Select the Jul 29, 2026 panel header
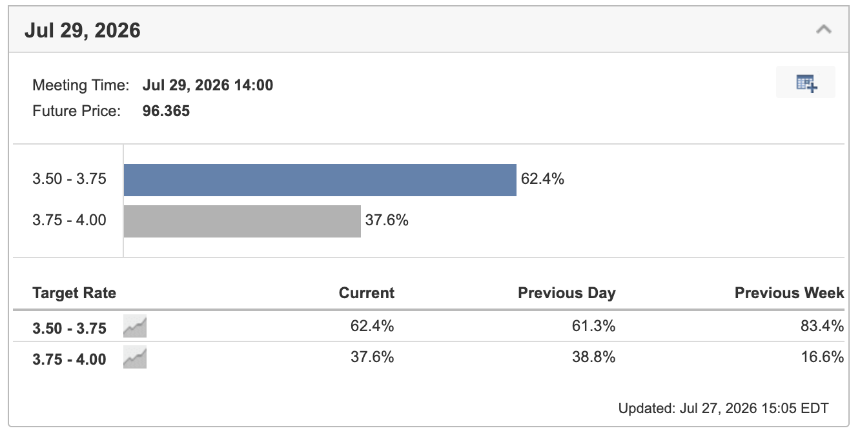This screenshot has height=435, width=860. 429,30
